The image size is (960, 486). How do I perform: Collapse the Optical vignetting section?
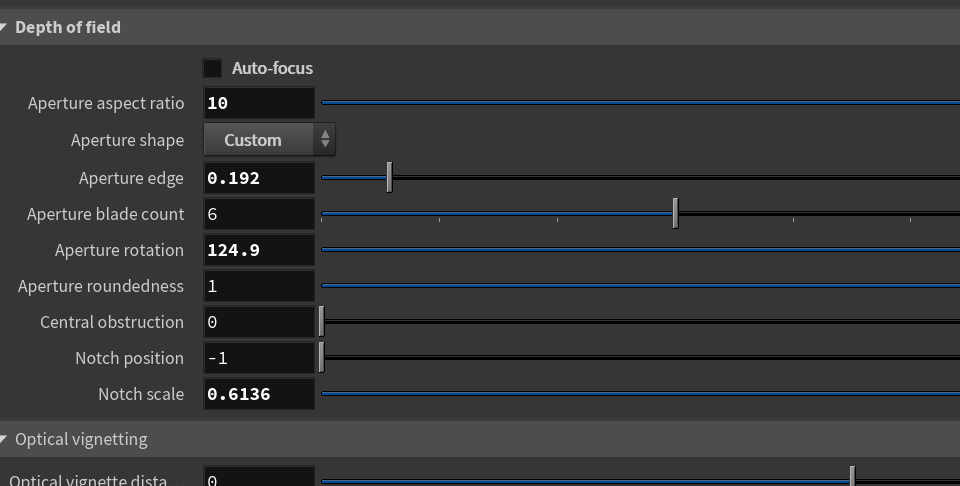pyautogui.click(x=6, y=439)
